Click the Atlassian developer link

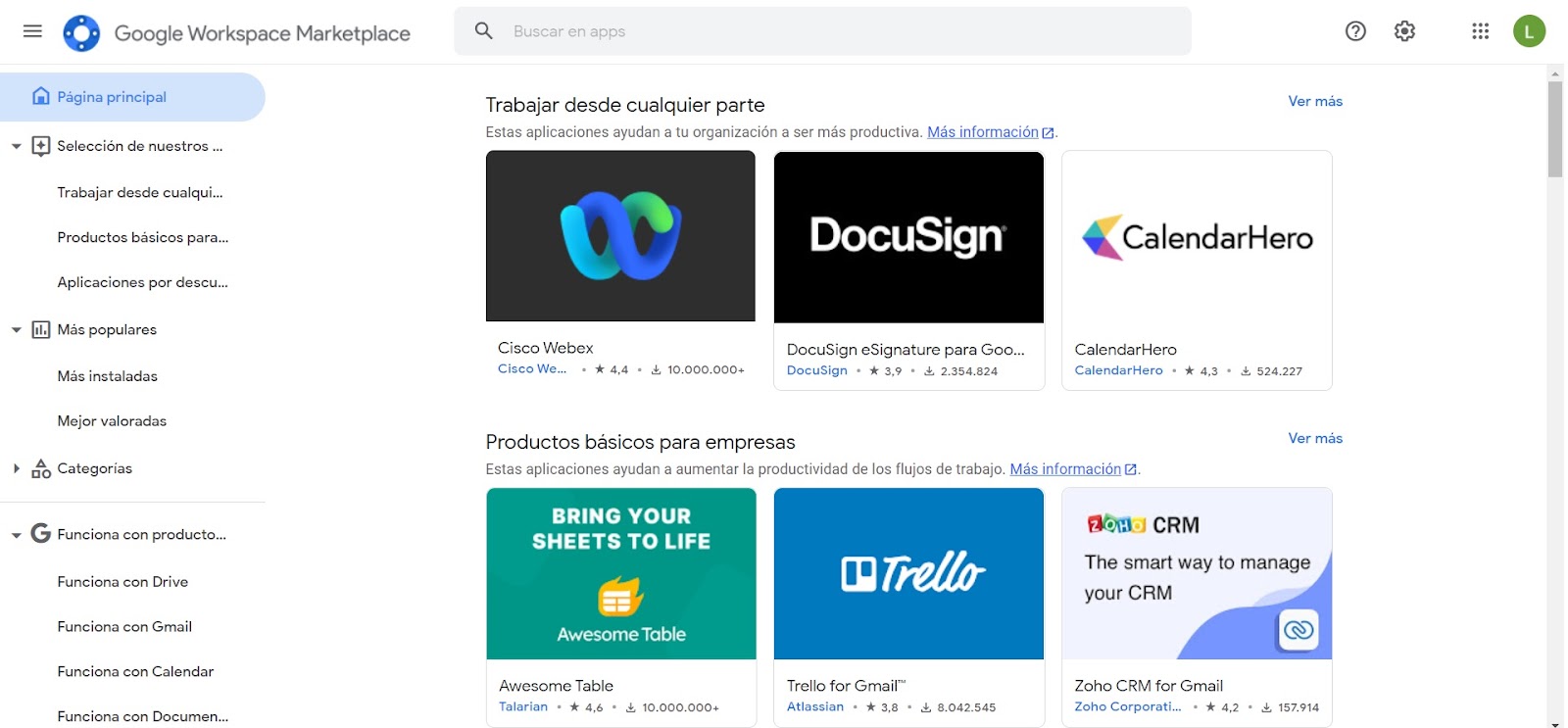815,706
